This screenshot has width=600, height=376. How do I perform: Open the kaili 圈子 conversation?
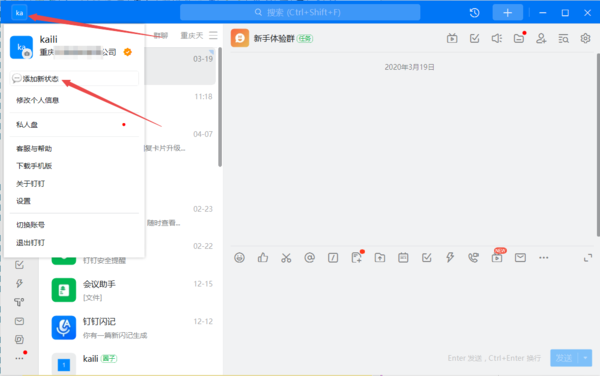tap(132, 361)
